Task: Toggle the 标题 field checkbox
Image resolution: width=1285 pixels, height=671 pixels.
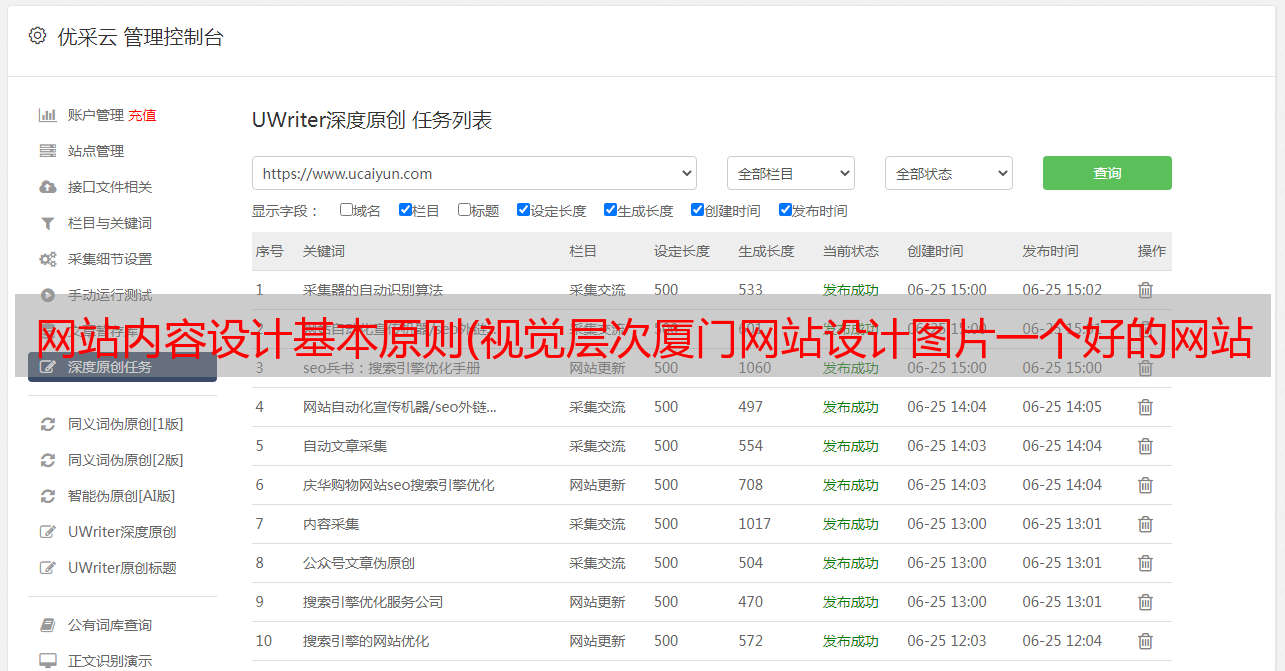Action: coord(464,210)
